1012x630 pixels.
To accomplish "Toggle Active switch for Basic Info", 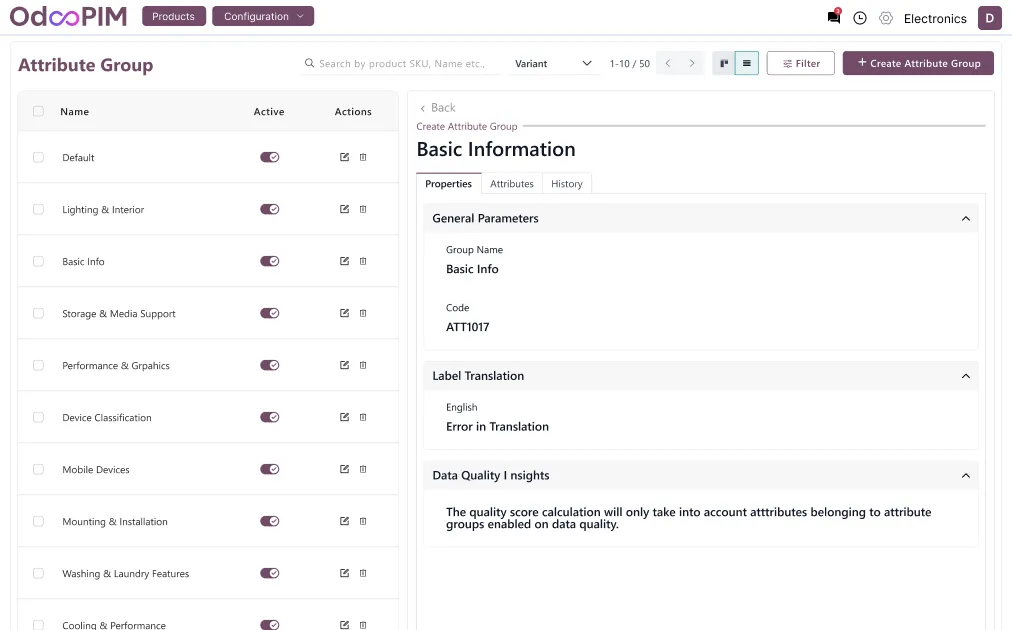I will coord(269,261).
